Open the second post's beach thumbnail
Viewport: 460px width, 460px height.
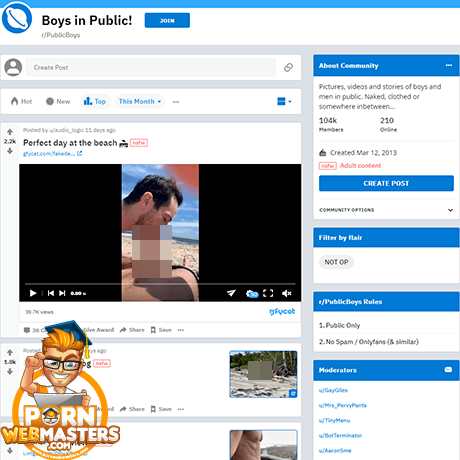click(263, 374)
